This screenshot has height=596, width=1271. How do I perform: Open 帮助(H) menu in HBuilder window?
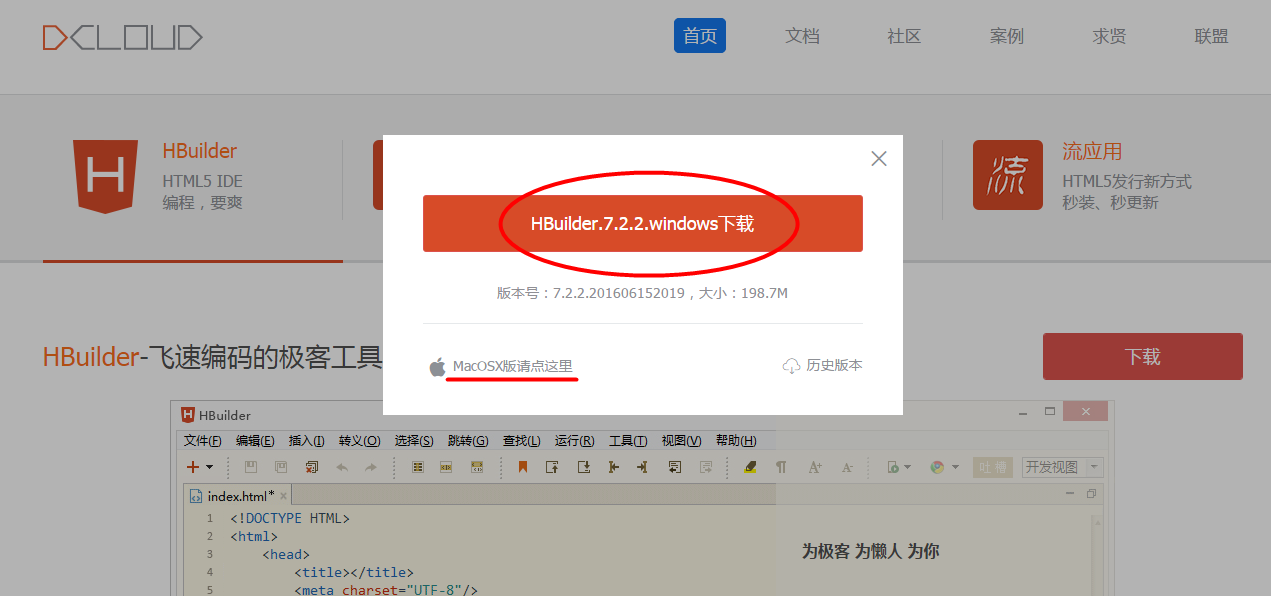click(735, 441)
